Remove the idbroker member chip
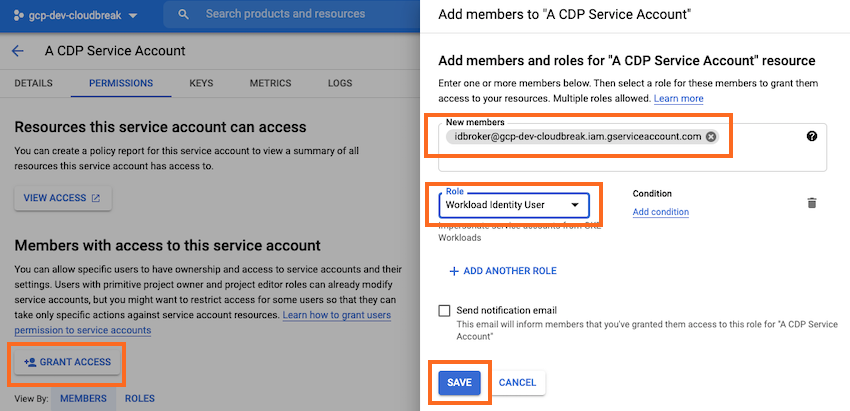This screenshot has height=411, width=850. pos(711,137)
